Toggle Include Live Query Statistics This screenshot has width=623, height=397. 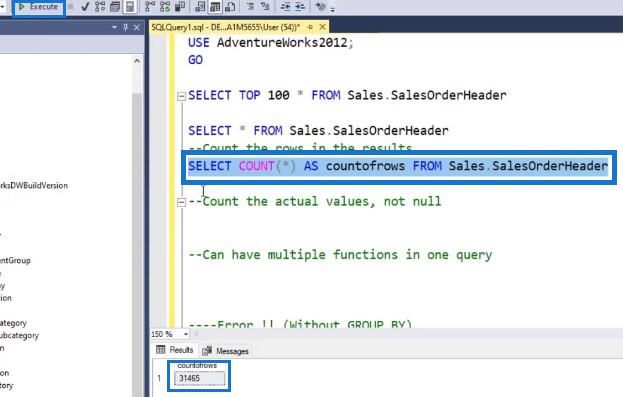pyautogui.click(x=165, y=7)
